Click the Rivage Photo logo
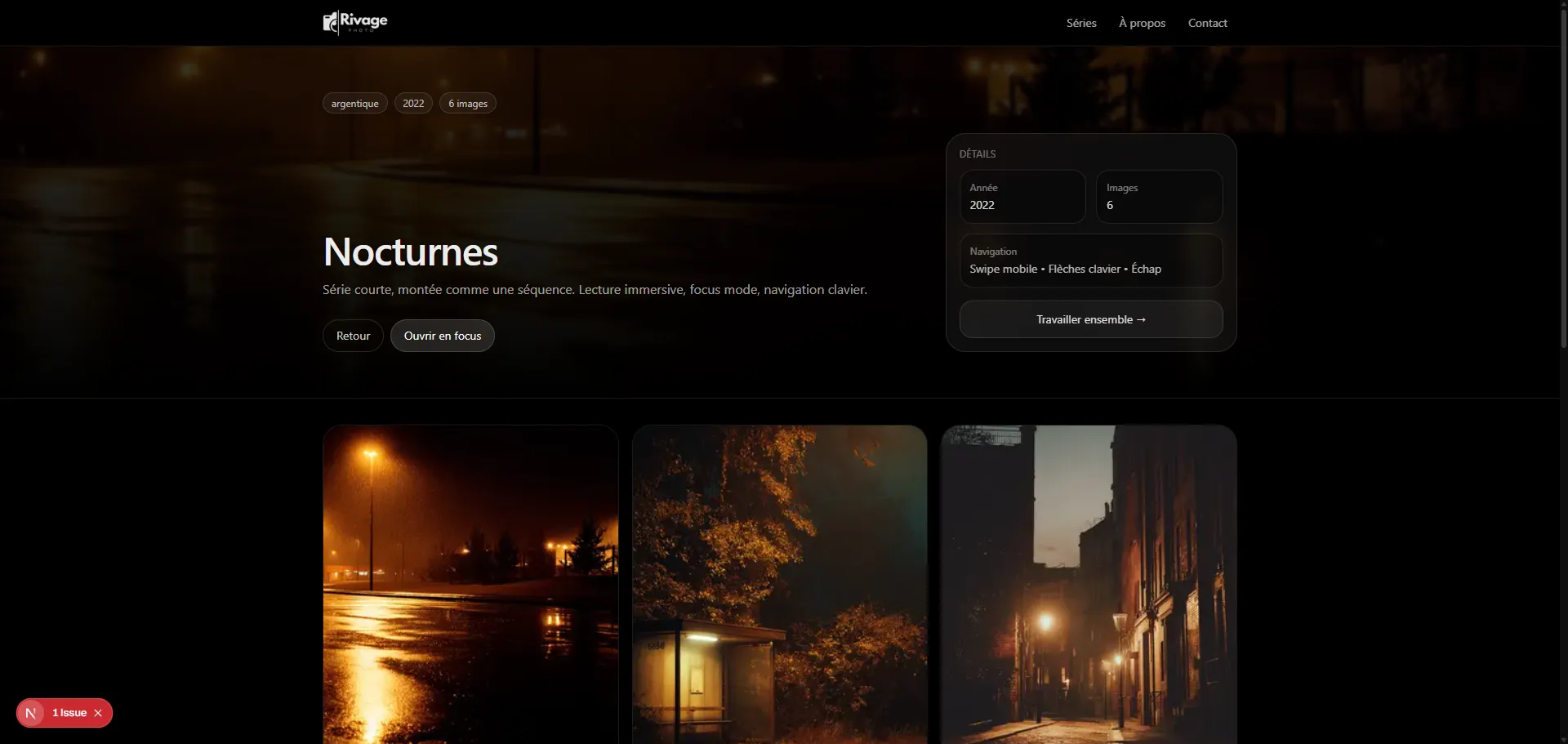 click(x=355, y=22)
